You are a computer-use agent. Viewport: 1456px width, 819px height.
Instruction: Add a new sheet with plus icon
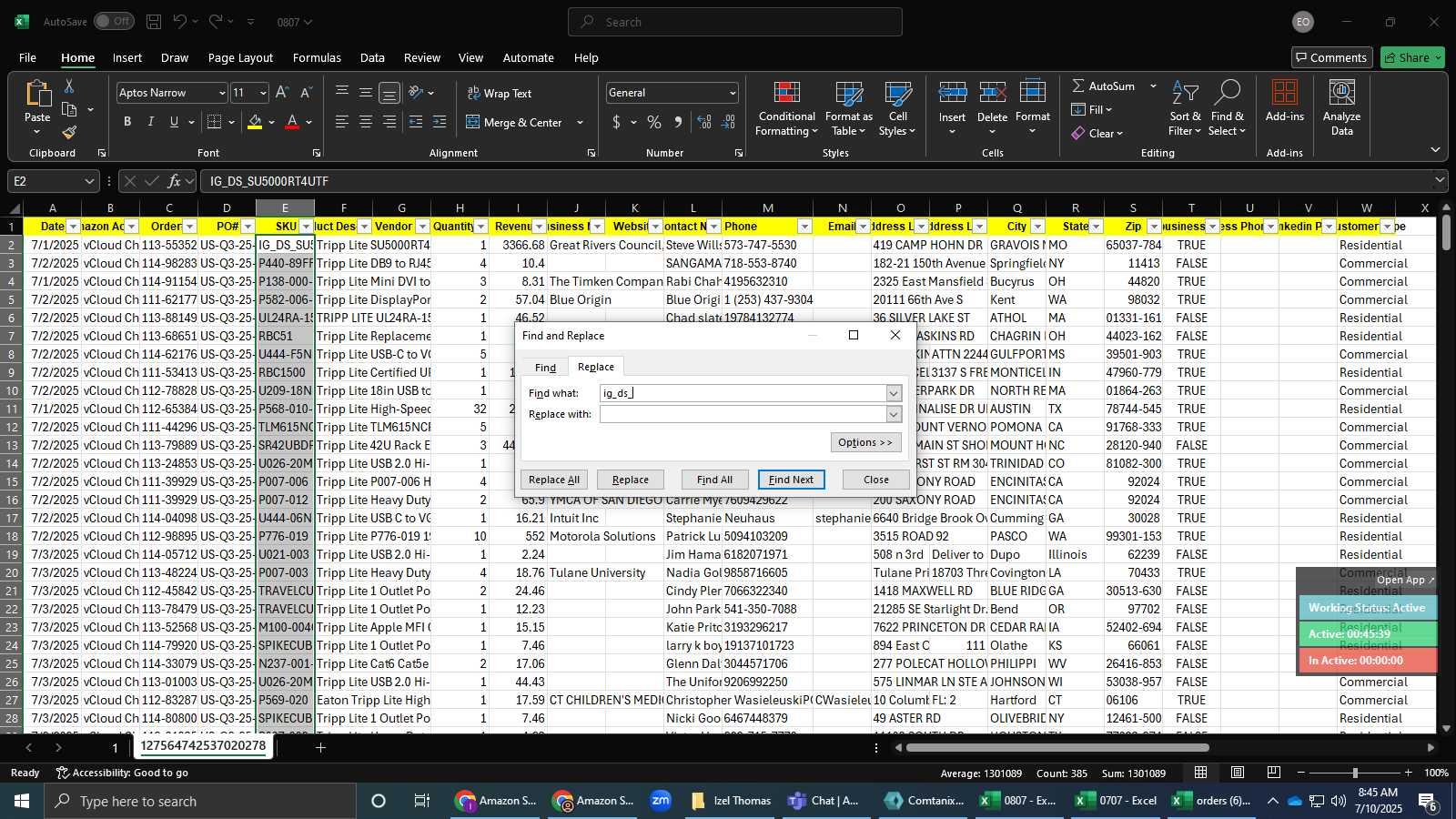[x=320, y=748]
